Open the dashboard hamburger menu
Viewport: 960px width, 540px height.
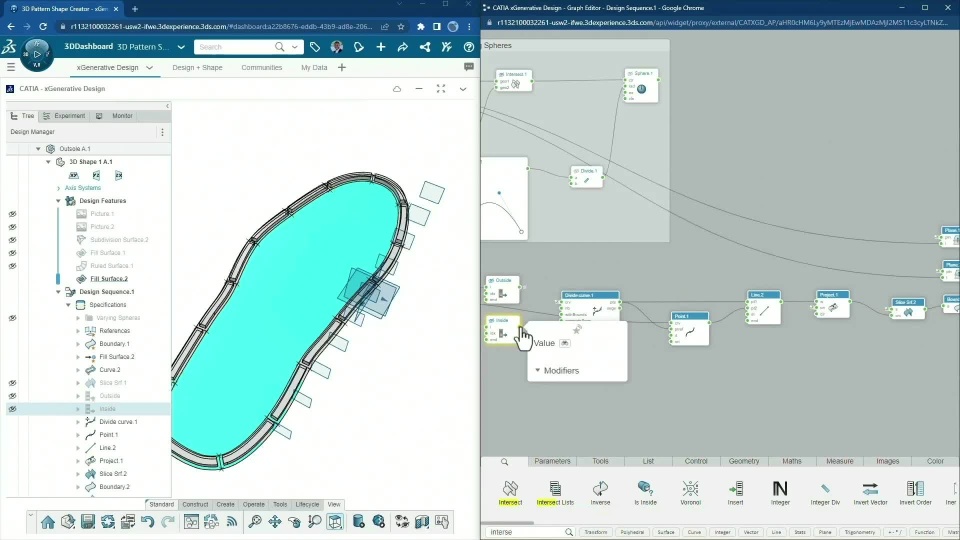pyautogui.click(x=10, y=67)
